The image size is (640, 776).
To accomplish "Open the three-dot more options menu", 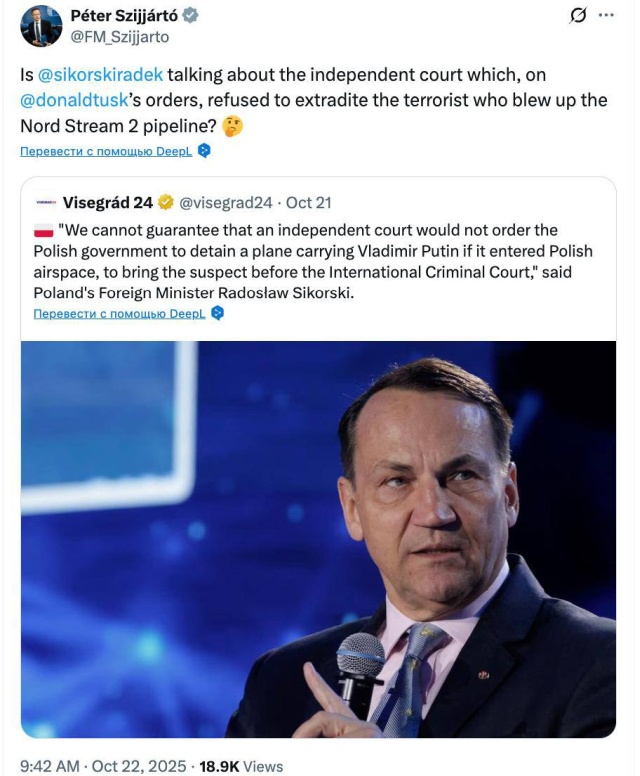I will (607, 15).
